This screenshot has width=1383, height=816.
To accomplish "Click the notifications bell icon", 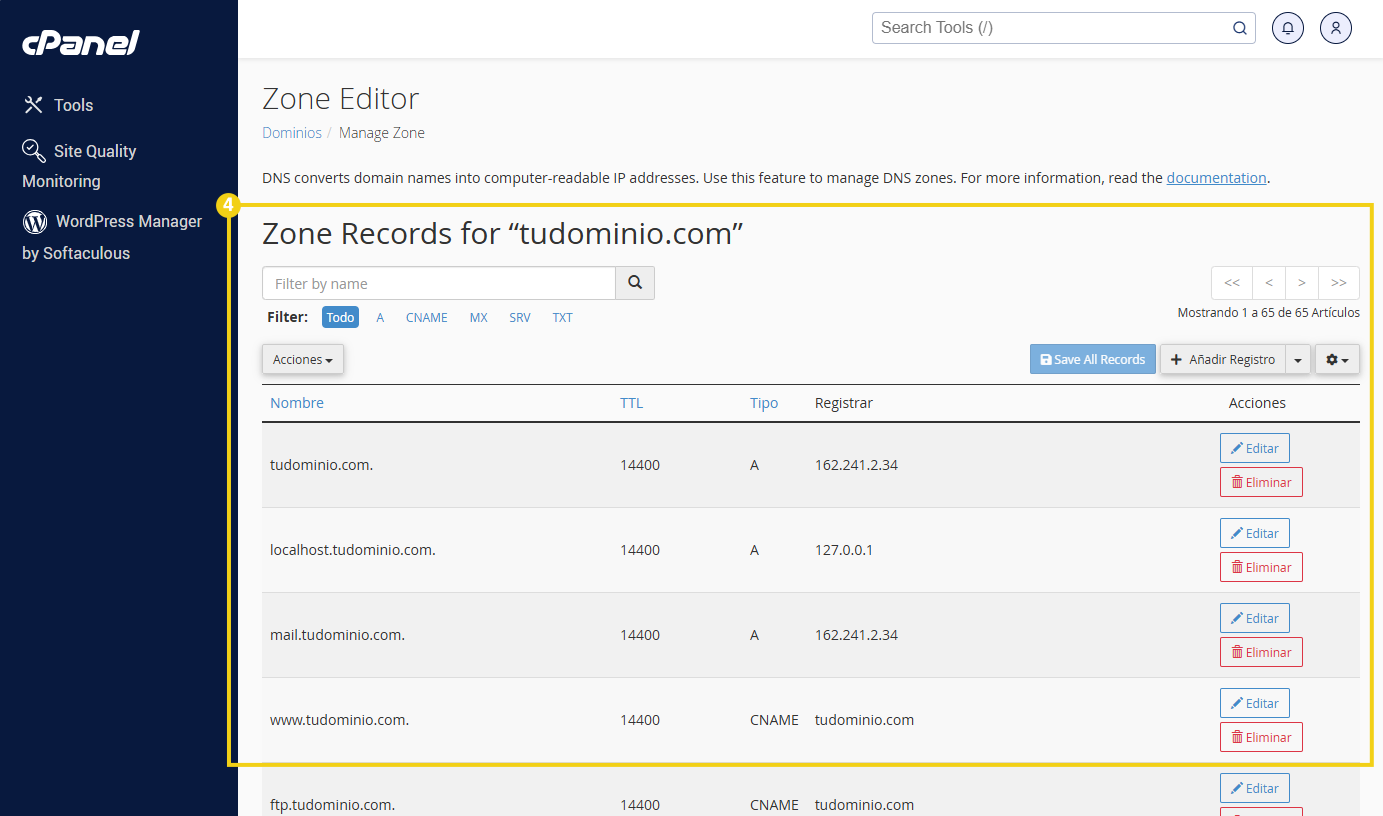I will [1287, 28].
